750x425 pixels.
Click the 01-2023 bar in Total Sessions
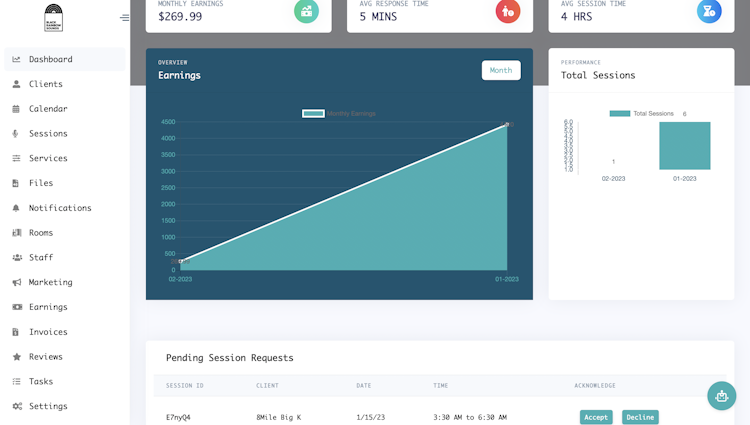tap(684, 145)
